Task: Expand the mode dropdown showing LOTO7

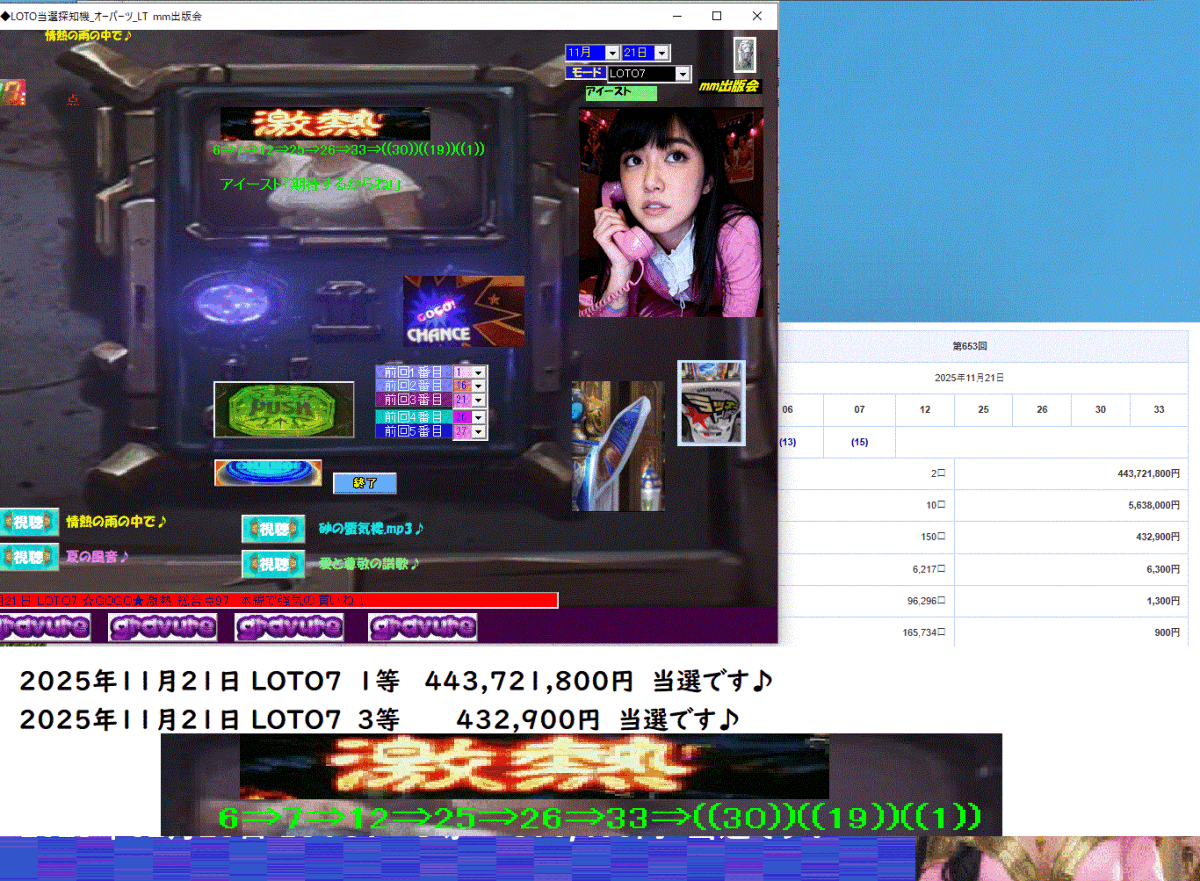Action: coord(682,74)
